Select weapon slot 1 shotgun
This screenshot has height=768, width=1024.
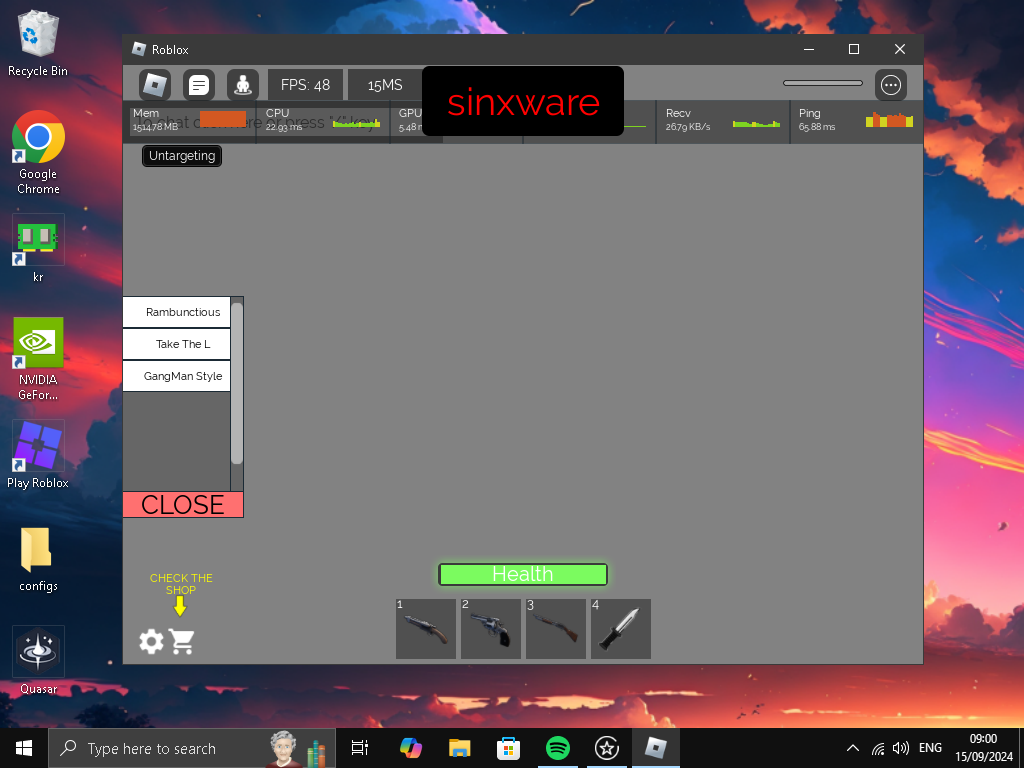[x=426, y=629]
